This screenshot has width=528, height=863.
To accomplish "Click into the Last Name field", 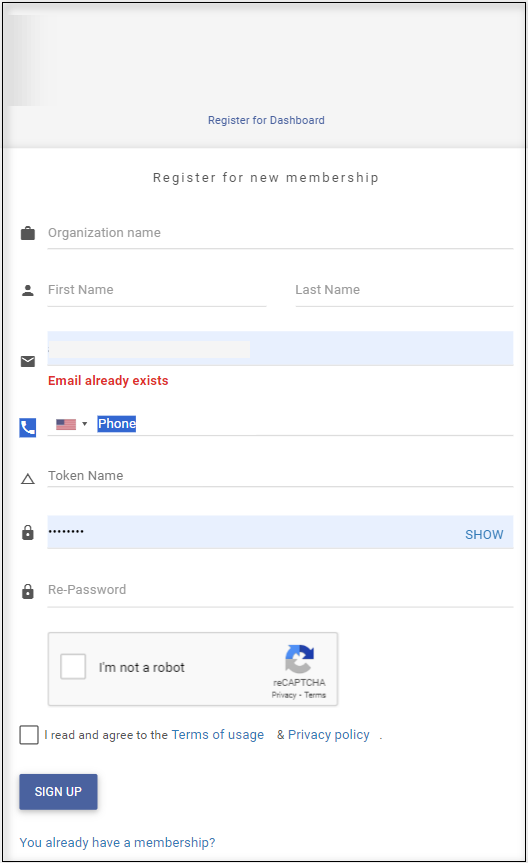I will (x=404, y=291).
